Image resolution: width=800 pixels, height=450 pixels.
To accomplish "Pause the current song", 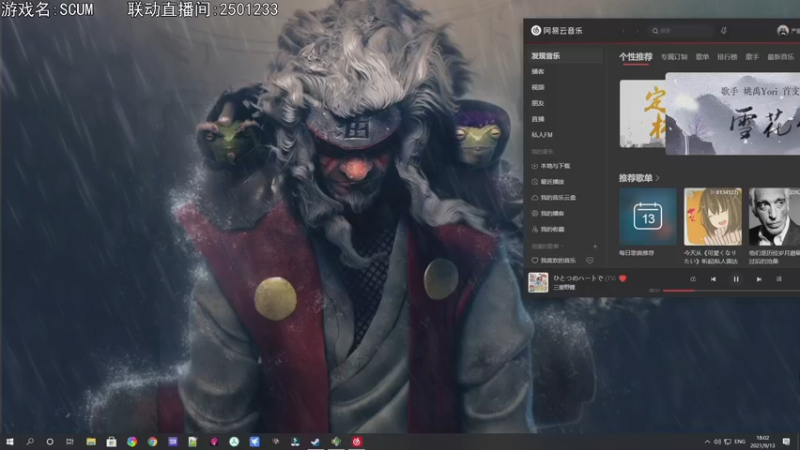I will 736,279.
